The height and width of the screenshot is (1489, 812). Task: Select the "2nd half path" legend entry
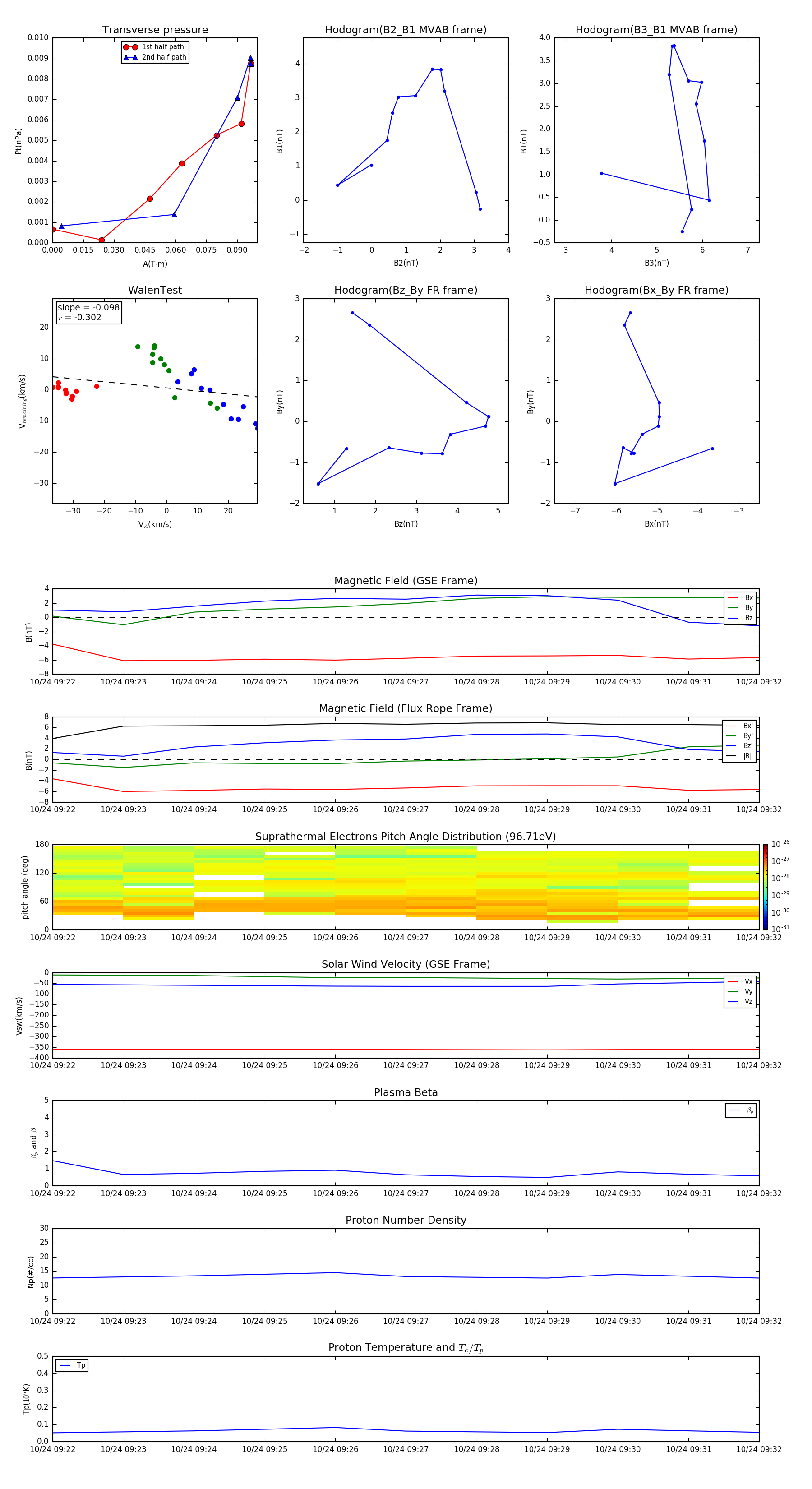(154, 57)
